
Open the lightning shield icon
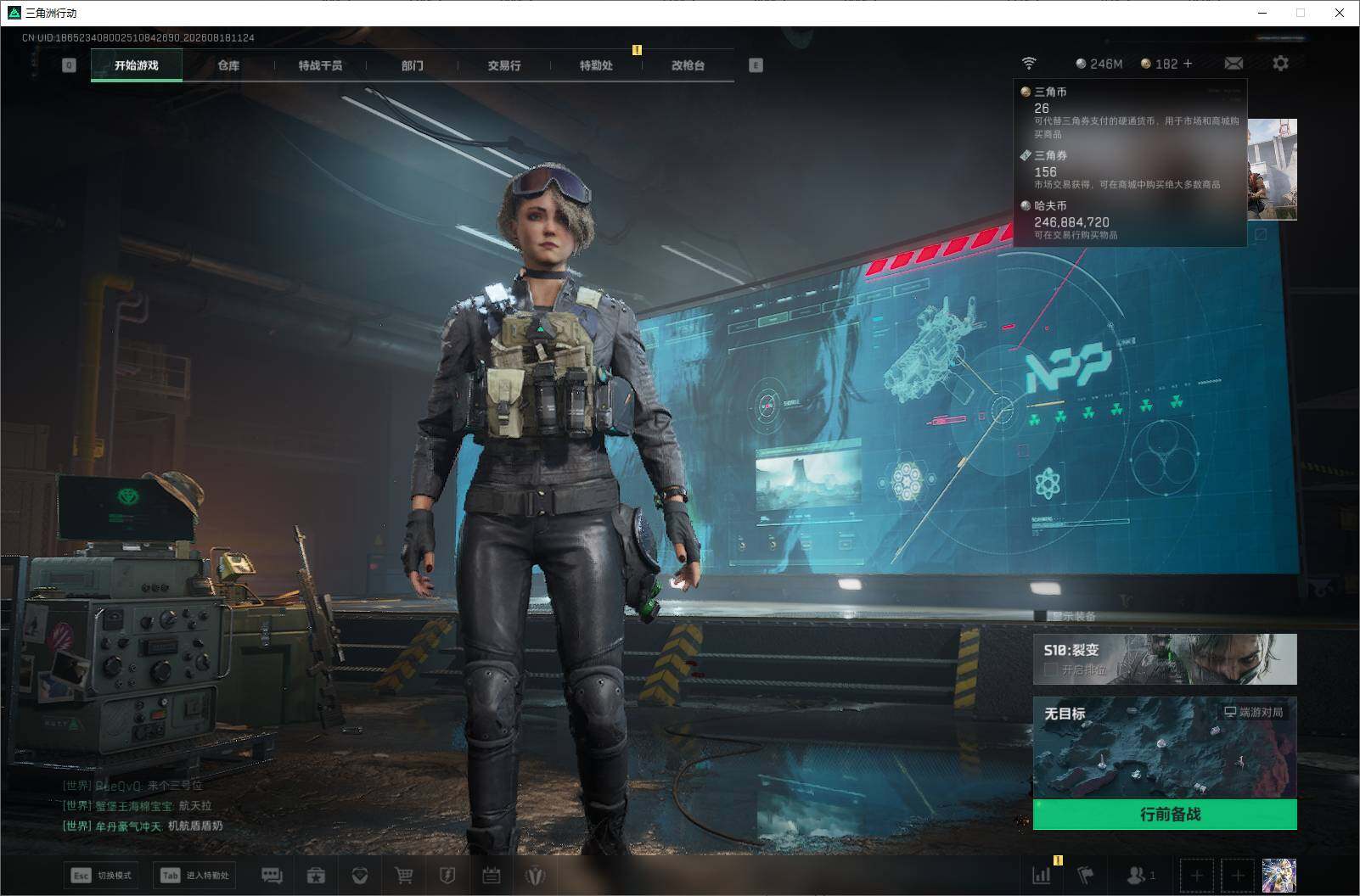447,876
